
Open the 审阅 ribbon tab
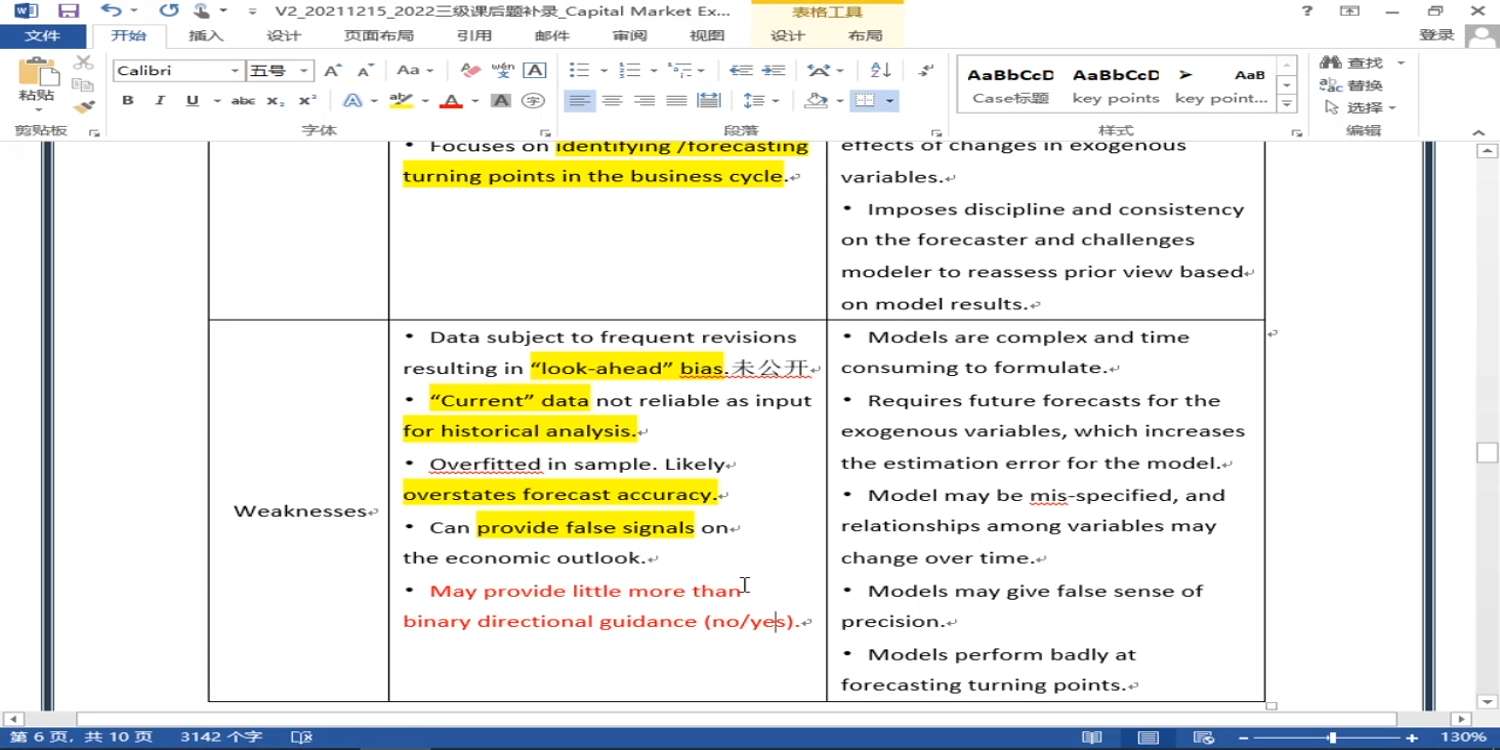tap(630, 36)
